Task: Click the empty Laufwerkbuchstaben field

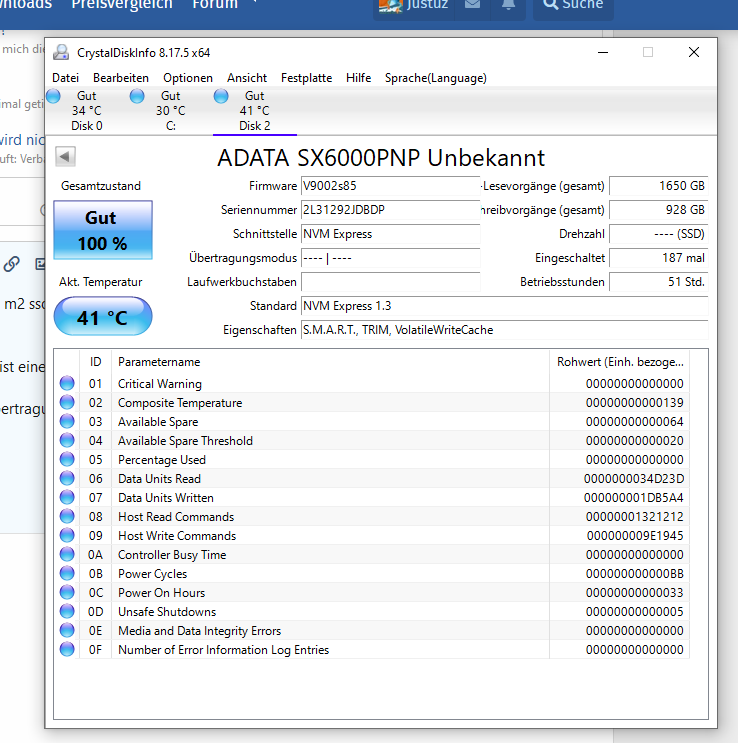Action: [391, 282]
